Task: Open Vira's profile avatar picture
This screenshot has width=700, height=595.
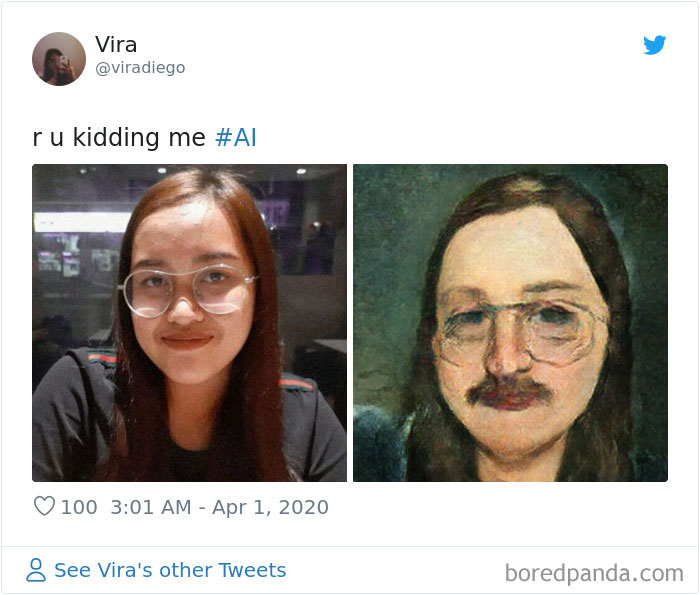Action: click(x=59, y=59)
